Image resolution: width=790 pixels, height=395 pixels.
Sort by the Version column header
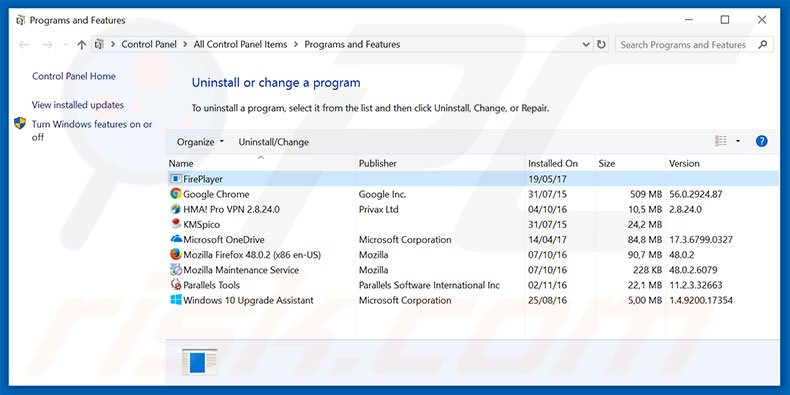684,163
